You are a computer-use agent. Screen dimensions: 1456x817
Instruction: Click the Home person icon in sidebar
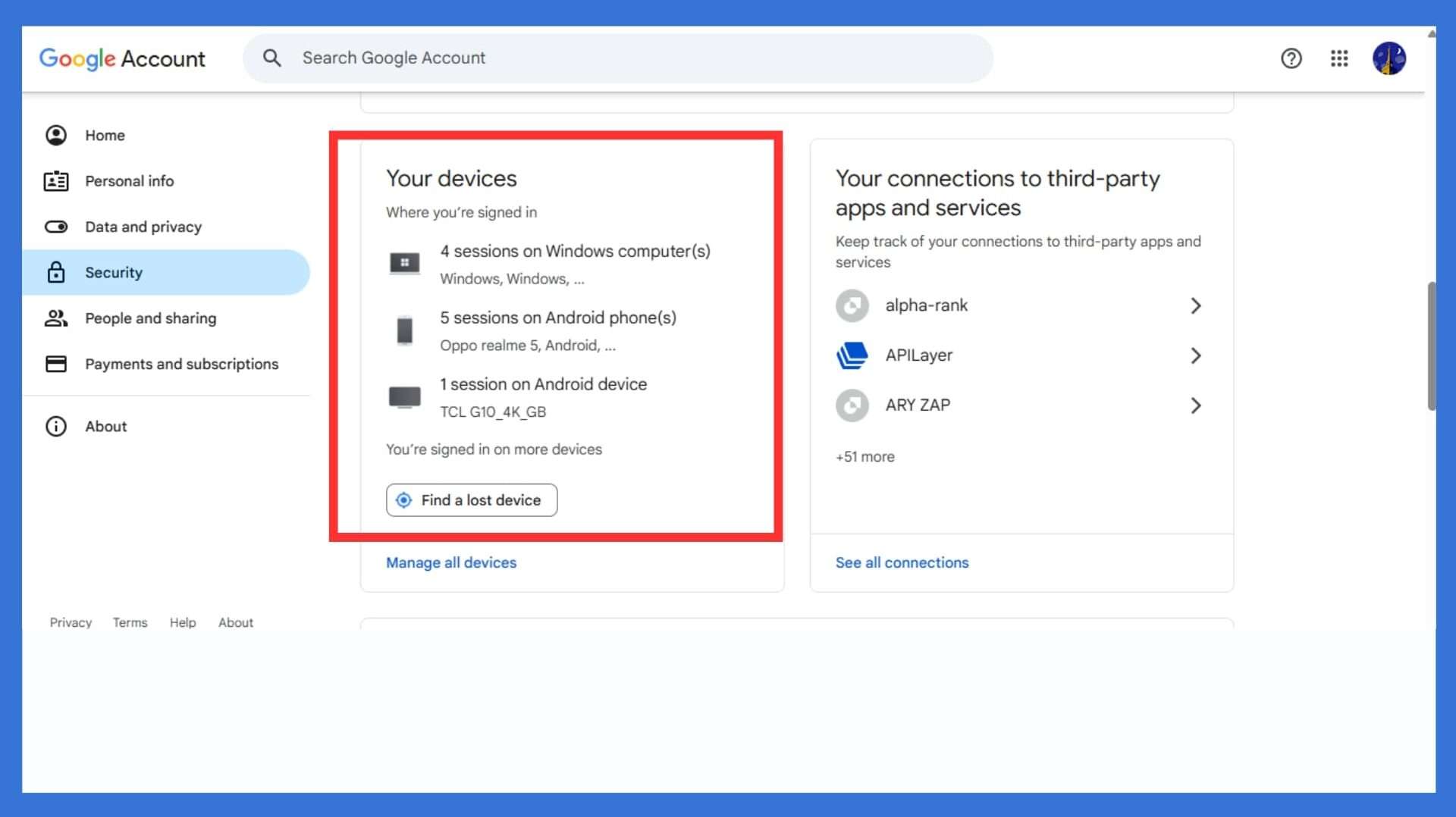[56, 136]
